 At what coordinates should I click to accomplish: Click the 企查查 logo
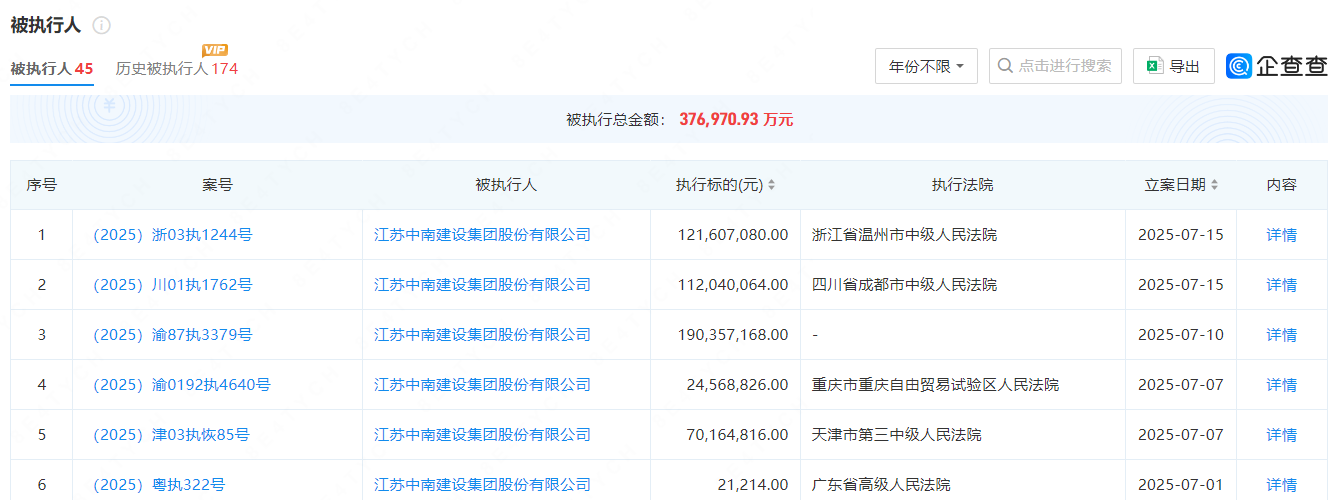[1276, 66]
